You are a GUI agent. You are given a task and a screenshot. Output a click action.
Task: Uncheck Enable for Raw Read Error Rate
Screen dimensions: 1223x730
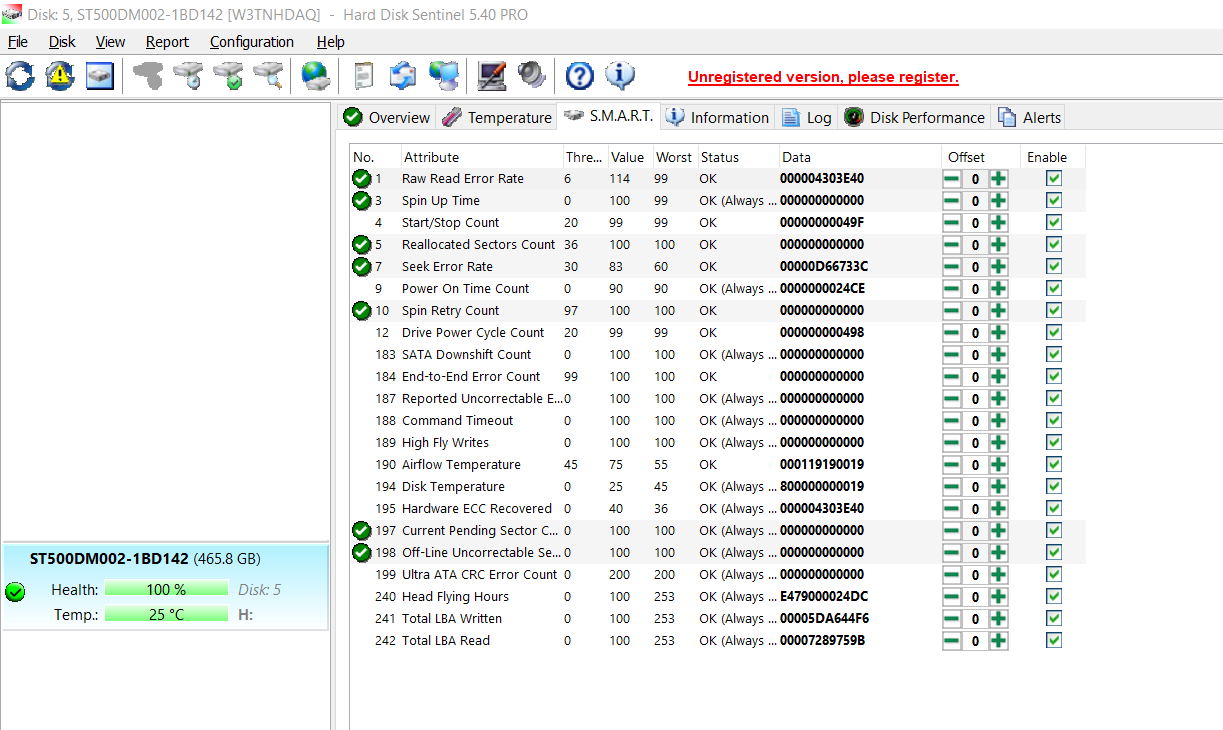(x=1053, y=178)
